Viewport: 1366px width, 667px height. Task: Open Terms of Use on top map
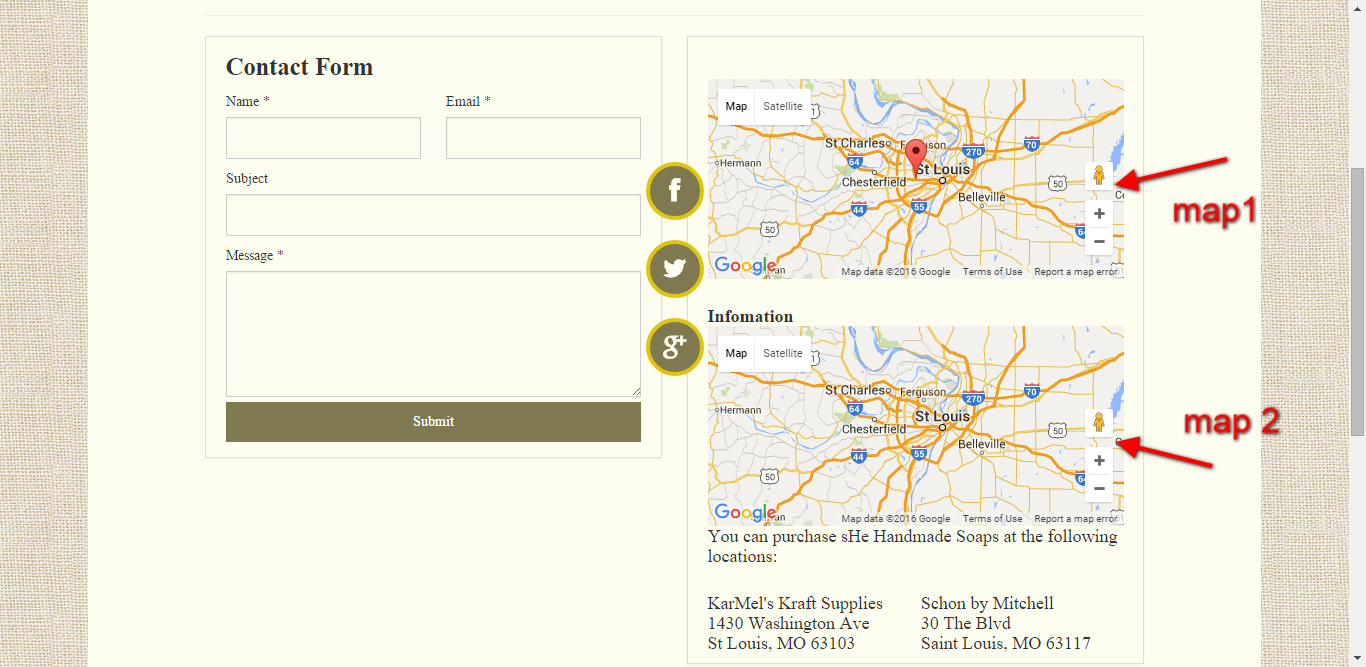tap(992, 272)
